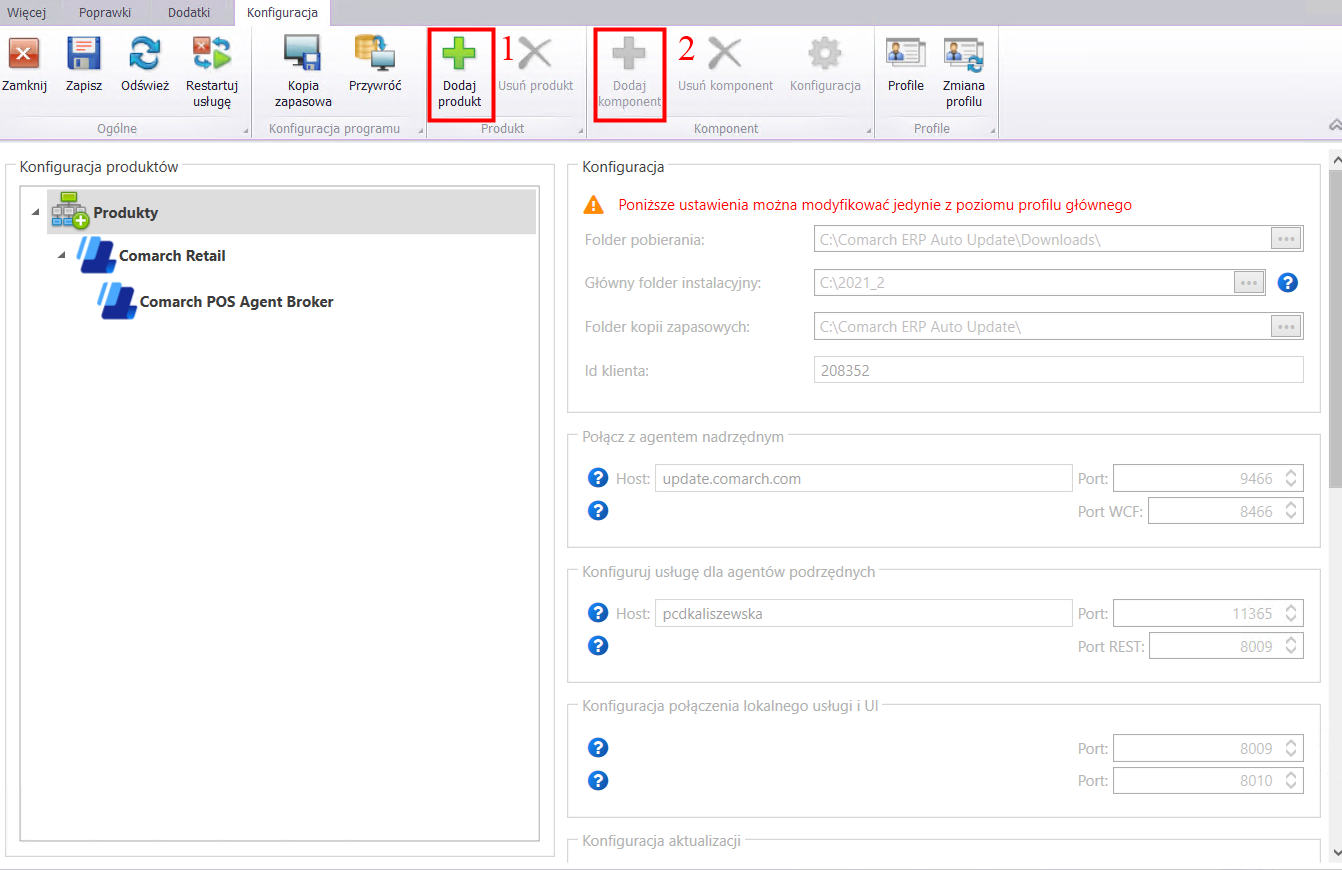This screenshot has height=870, width=1342.
Task: Click the Dodaj komponent icon
Action: coord(629,54)
